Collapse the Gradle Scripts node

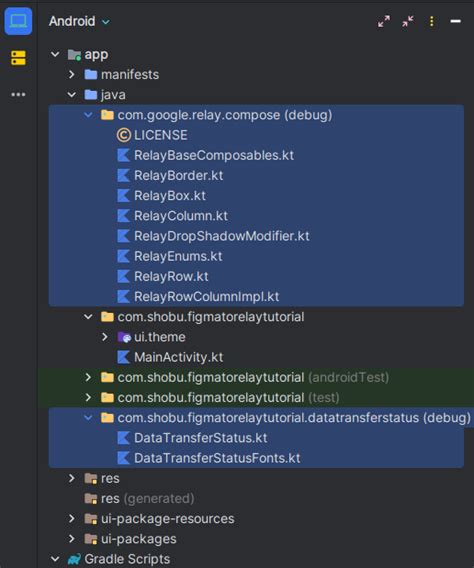tap(55, 559)
